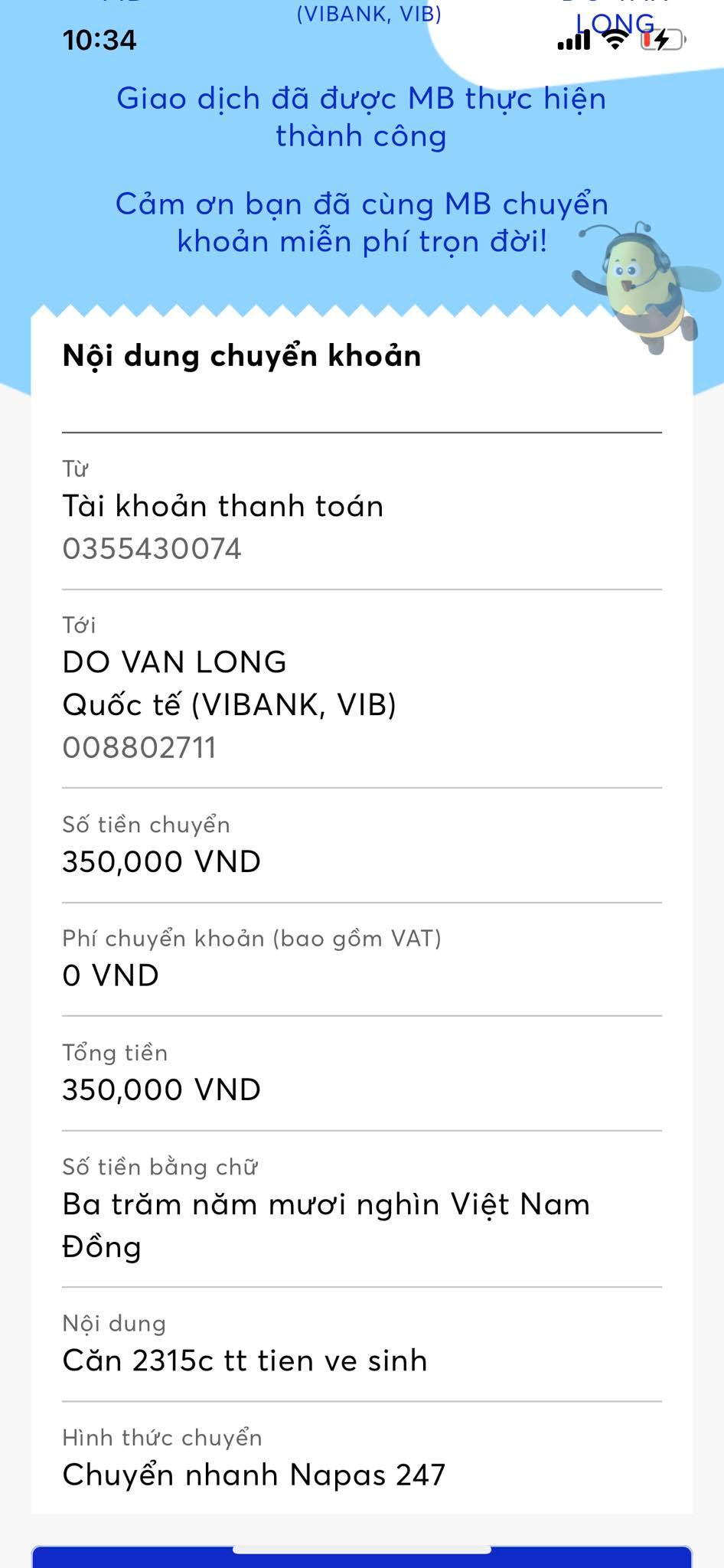The image size is (724, 1568).
Task: Tap the cellular signal bars icon
Action: pyautogui.click(x=574, y=41)
